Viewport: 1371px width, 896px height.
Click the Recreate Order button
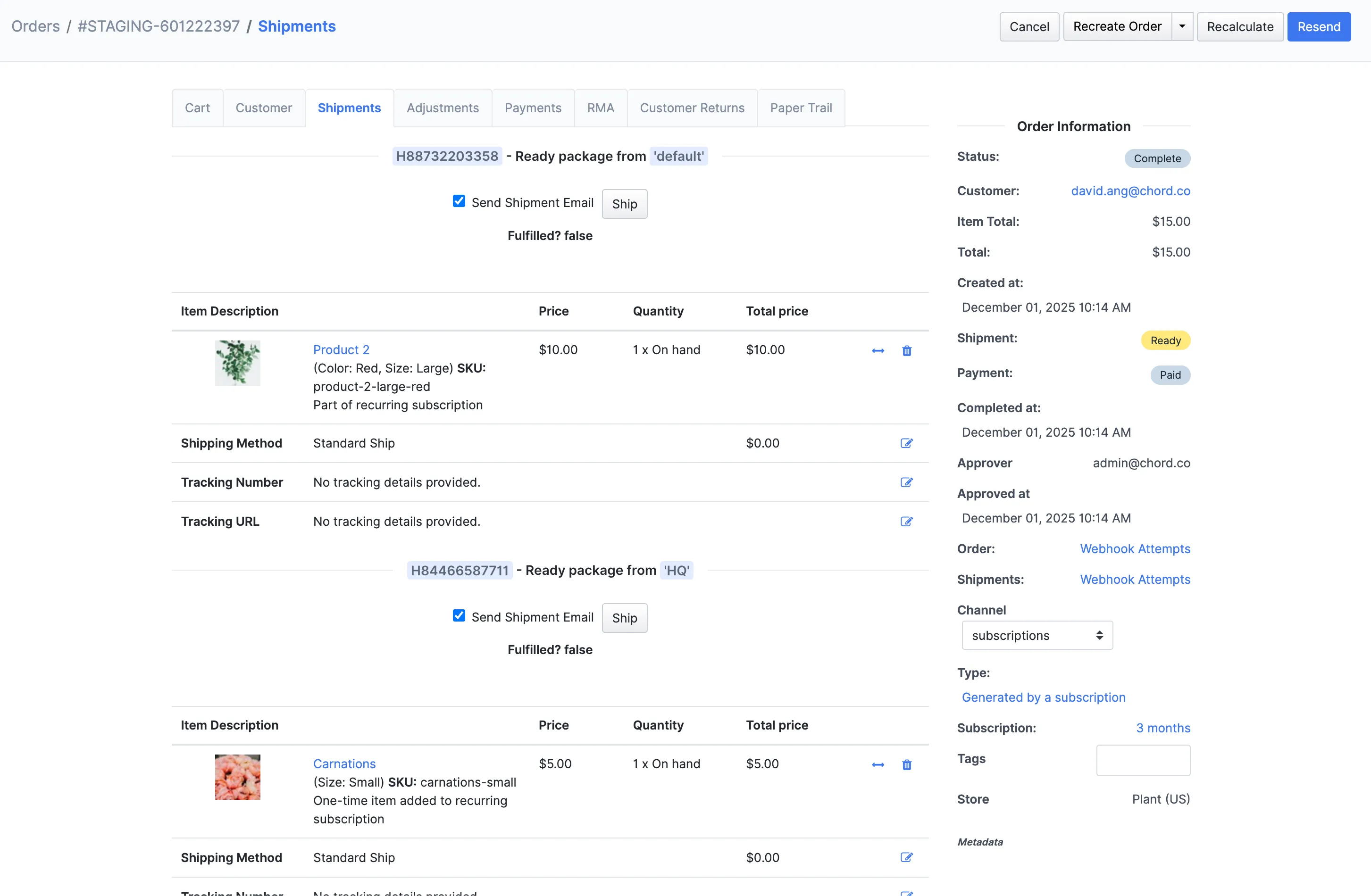tap(1117, 26)
